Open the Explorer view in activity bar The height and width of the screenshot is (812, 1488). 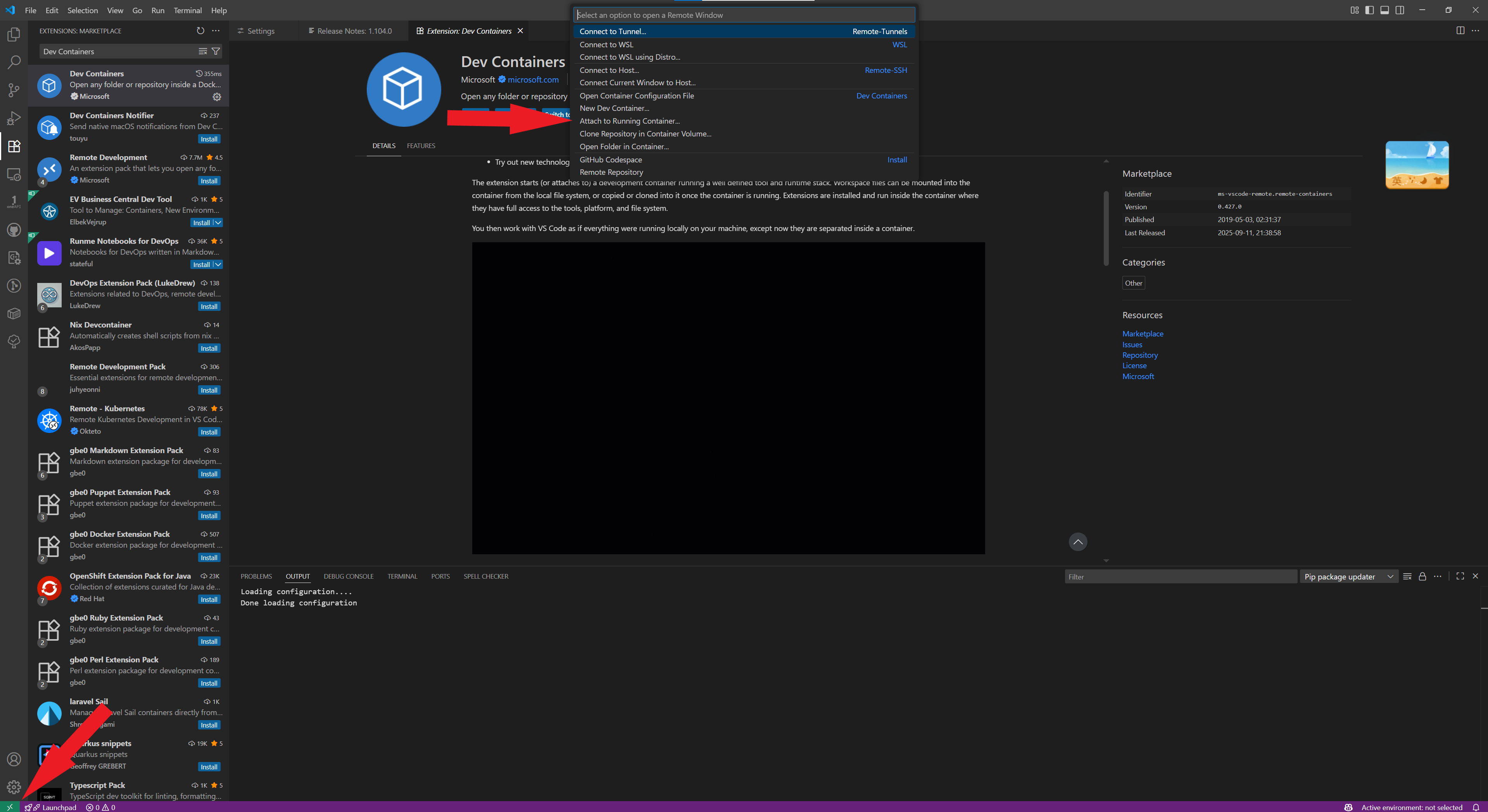14,34
